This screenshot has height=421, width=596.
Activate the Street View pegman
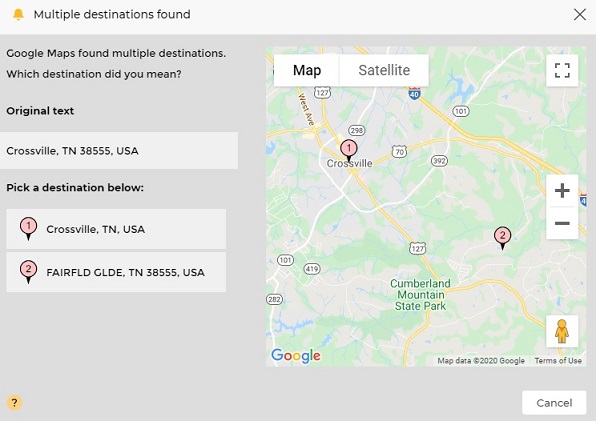(562, 331)
